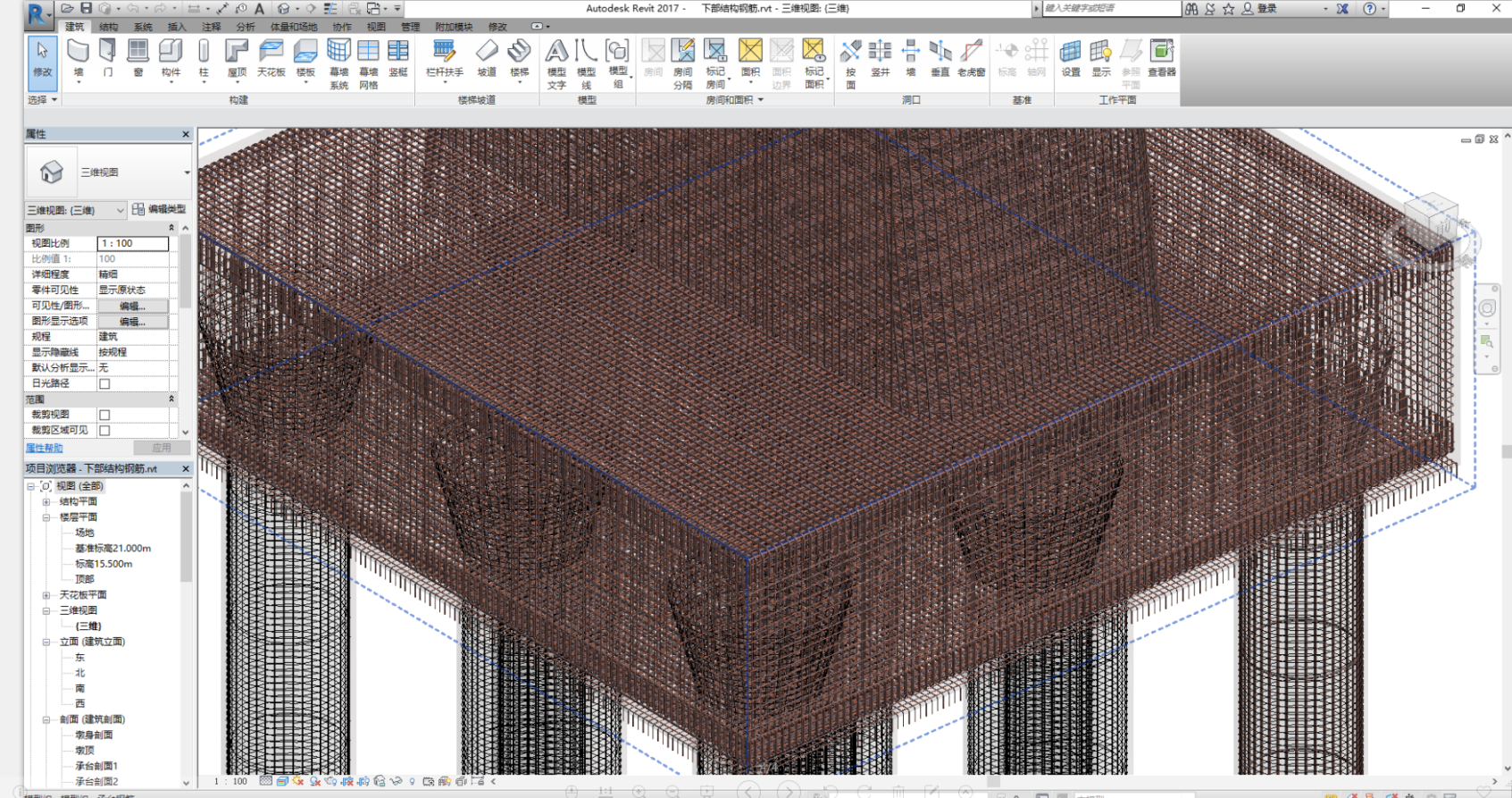Viewport: 1512px width, 798px height.
Task: Click 编辑 button for 可见性/图形
Action: pyautogui.click(x=132, y=307)
